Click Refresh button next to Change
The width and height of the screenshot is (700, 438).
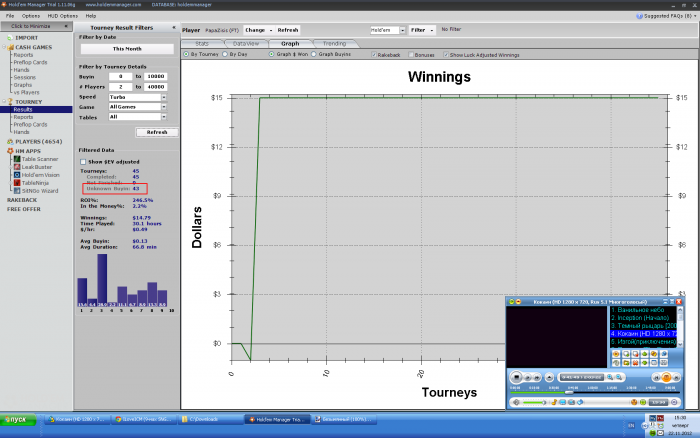point(288,30)
